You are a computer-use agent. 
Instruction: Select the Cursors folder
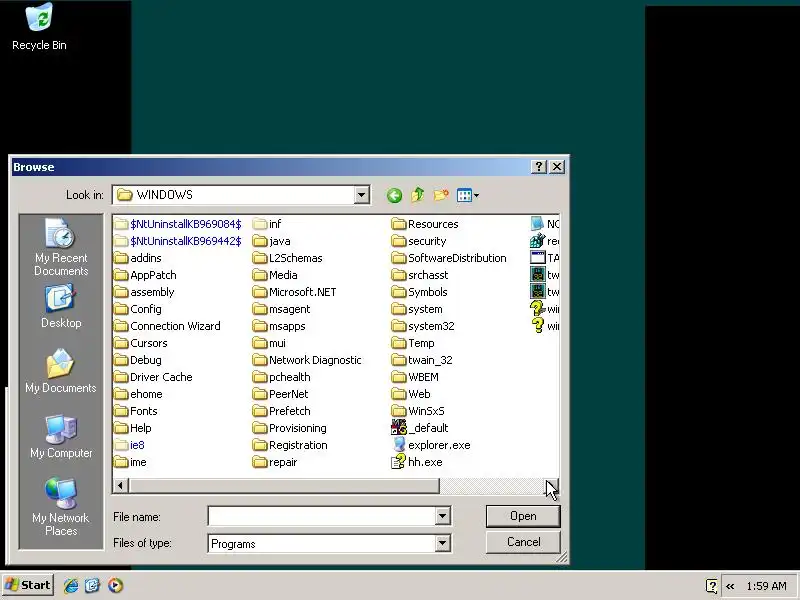coord(141,343)
